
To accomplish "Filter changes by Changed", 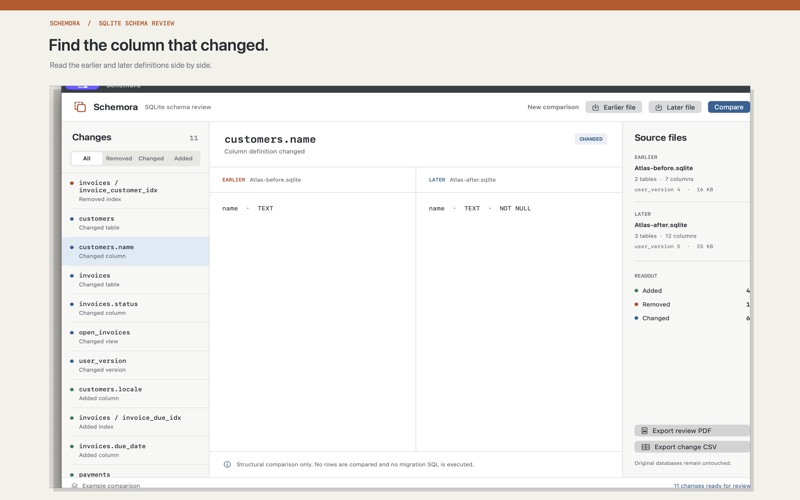I will [x=151, y=159].
